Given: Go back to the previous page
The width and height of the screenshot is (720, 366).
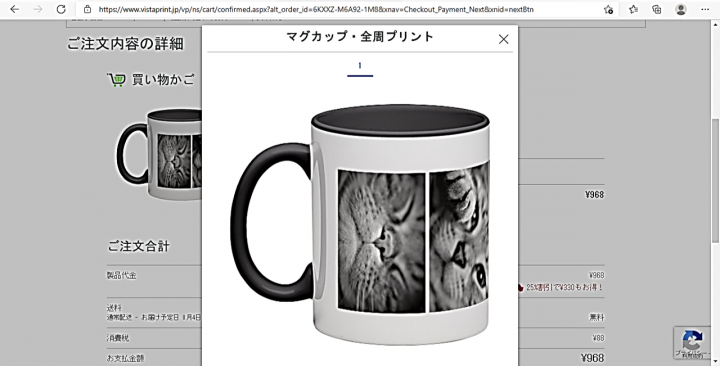Looking at the screenshot, I should pyautogui.click(x=15, y=9).
